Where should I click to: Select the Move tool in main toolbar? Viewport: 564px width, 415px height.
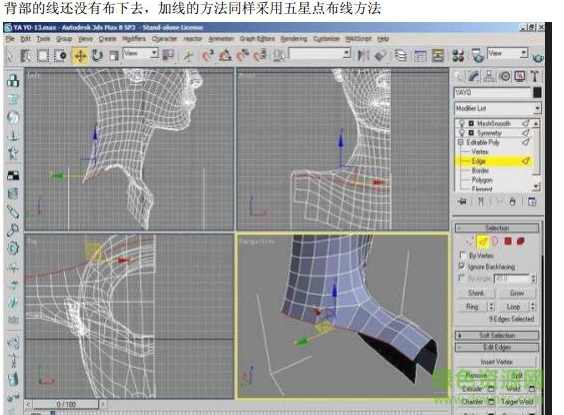pyautogui.click(x=80, y=56)
